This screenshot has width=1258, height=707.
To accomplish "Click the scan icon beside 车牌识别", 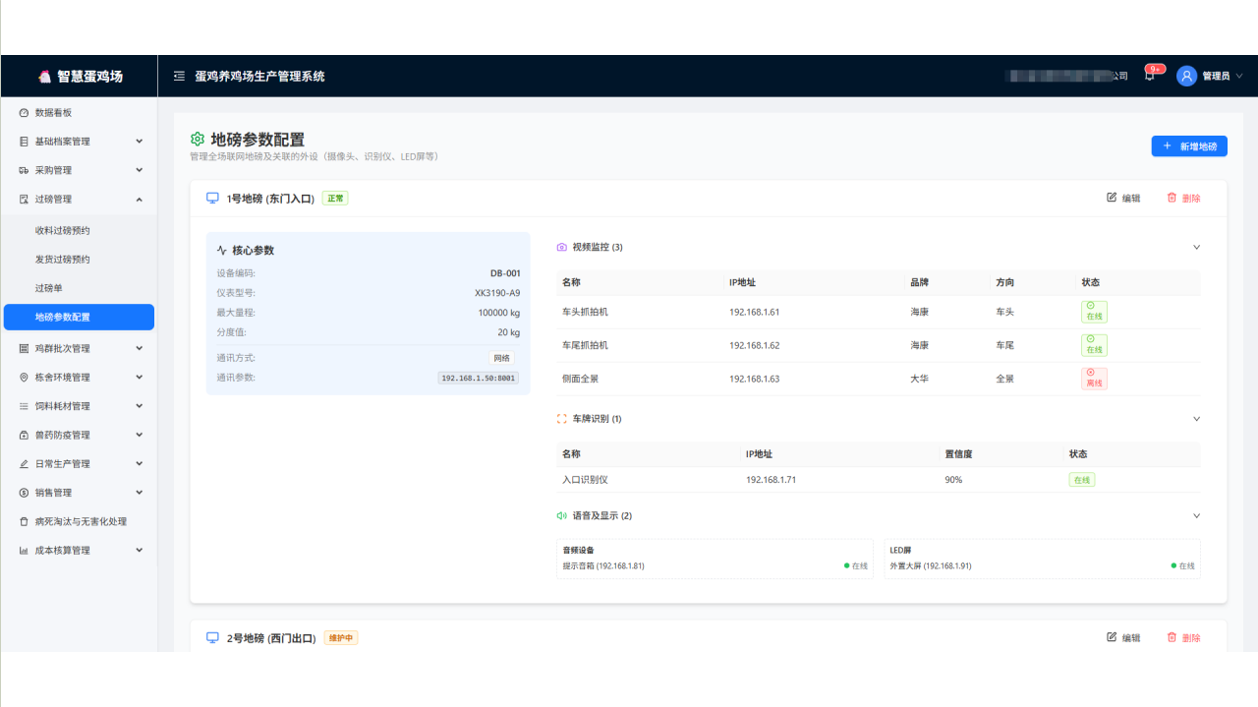I will (x=562, y=419).
